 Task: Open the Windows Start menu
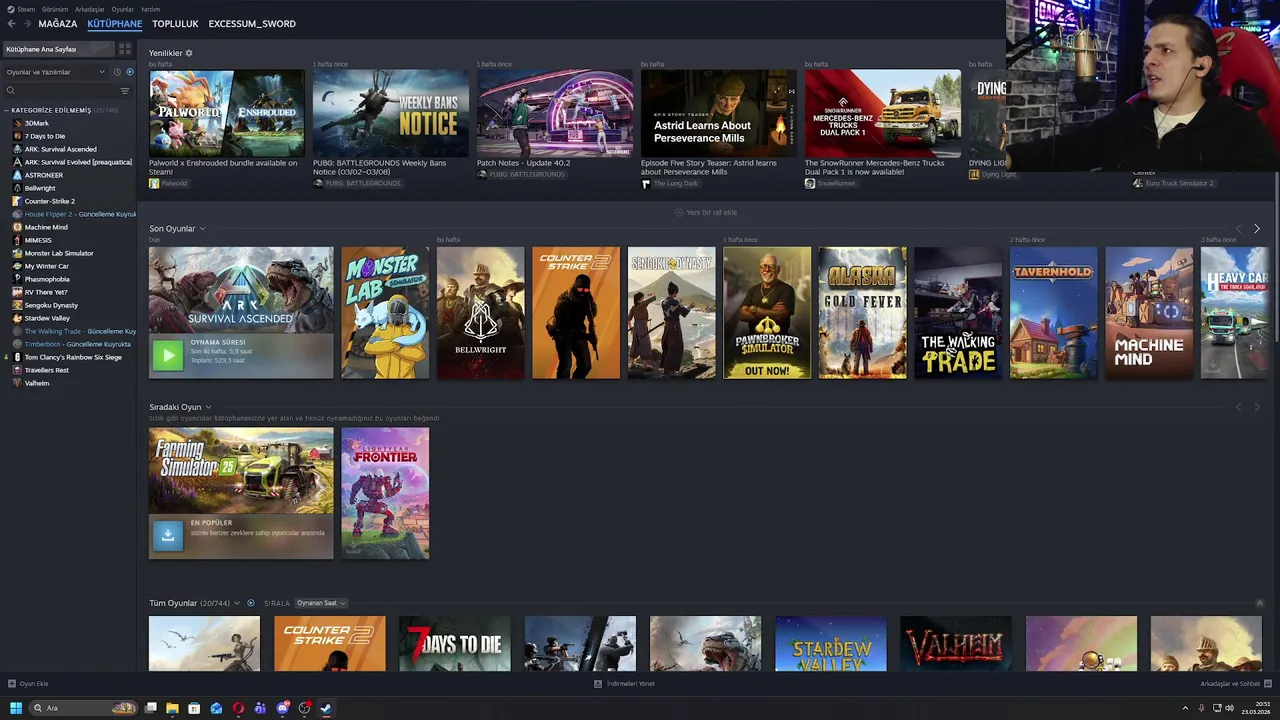[x=16, y=708]
